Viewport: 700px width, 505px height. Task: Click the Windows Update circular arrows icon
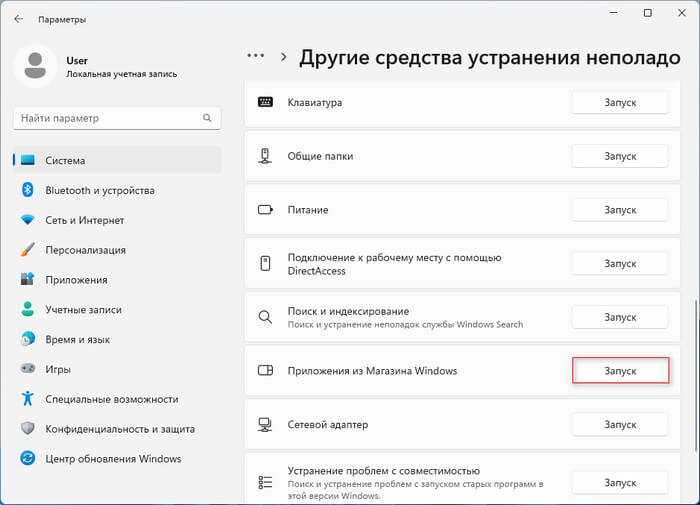pyautogui.click(x=28, y=459)
